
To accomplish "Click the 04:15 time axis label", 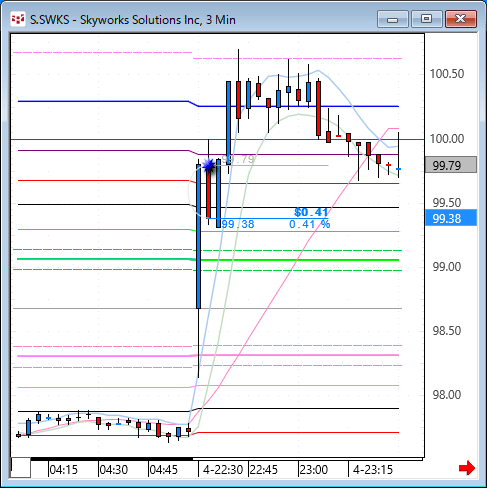I will [64, 470].
